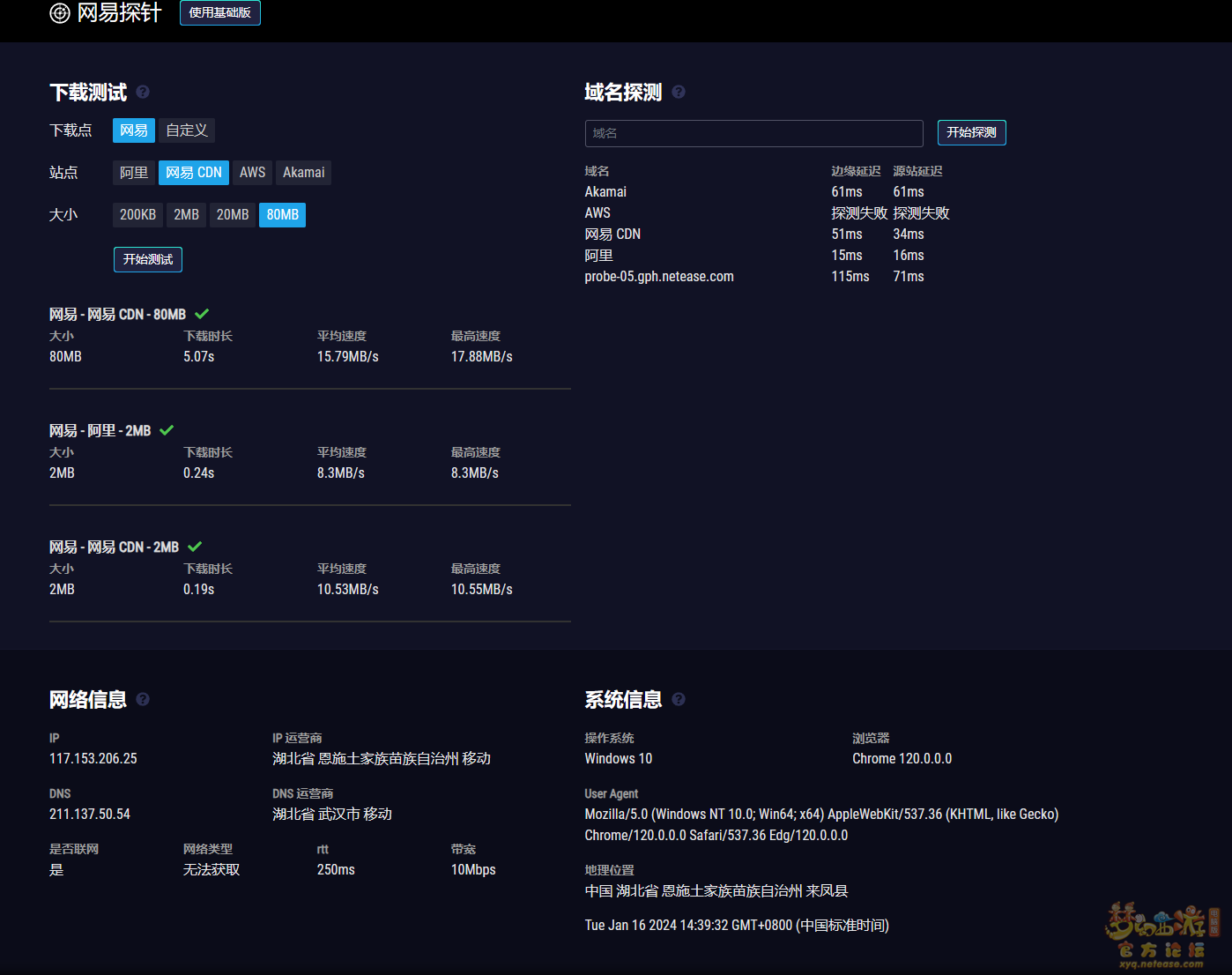Viewport: 1232px width, 975px height.
Task: Click IP carrier 湖北省 恩施土家族苗族自治州 移动
Action: 382,759
